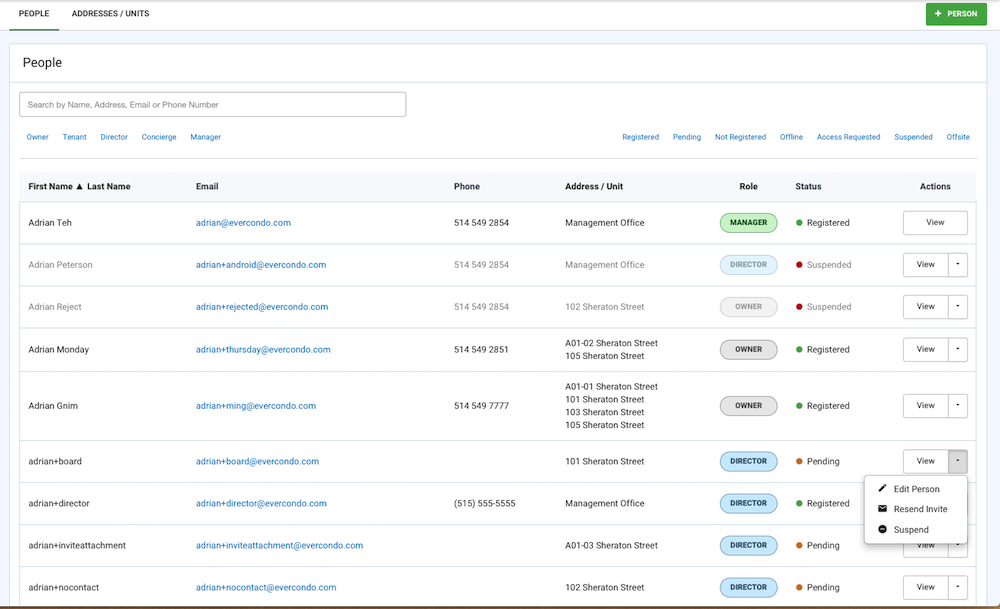This screenshot has height=609, width=1000.
Task: Filter by Suspended status
Action: pos(913,137)
